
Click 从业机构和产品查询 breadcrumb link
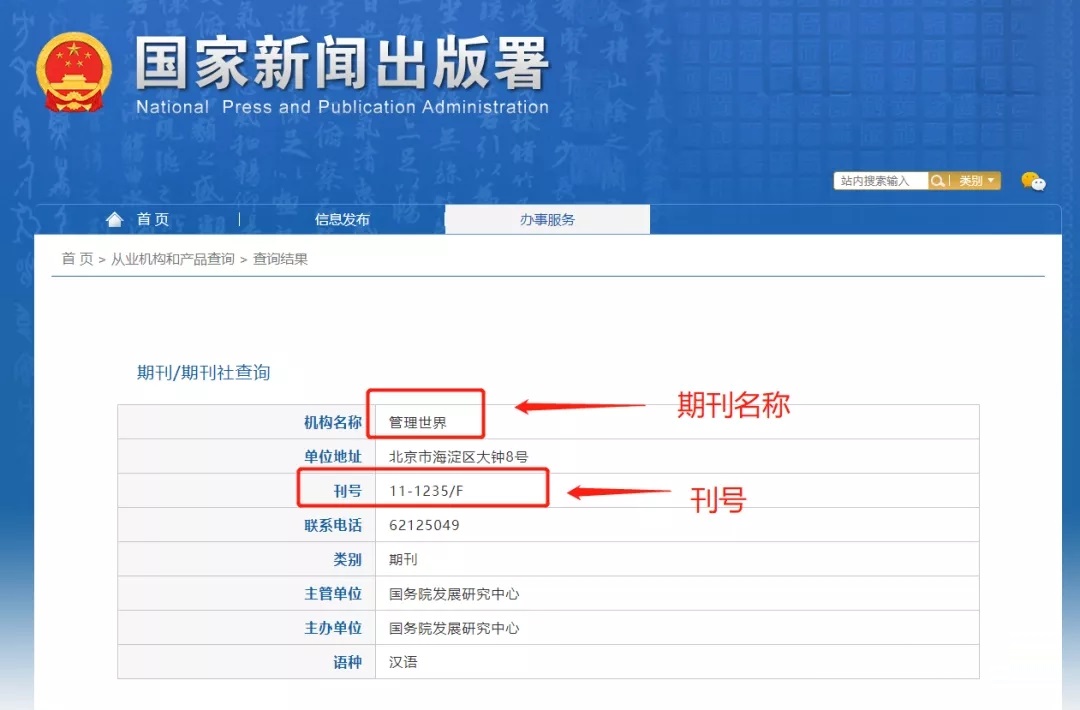tap(173, 259)
